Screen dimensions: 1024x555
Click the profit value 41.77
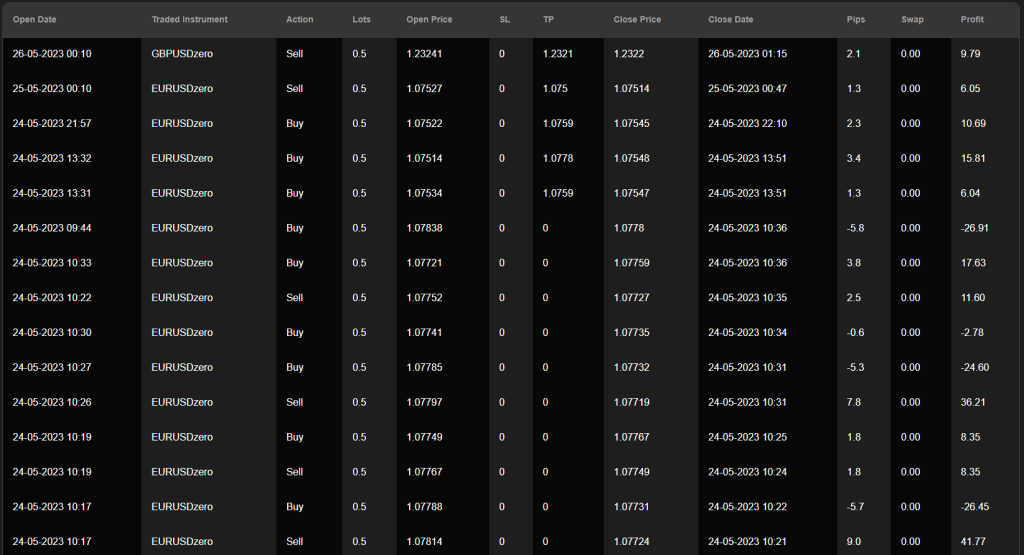pos(972,542)
